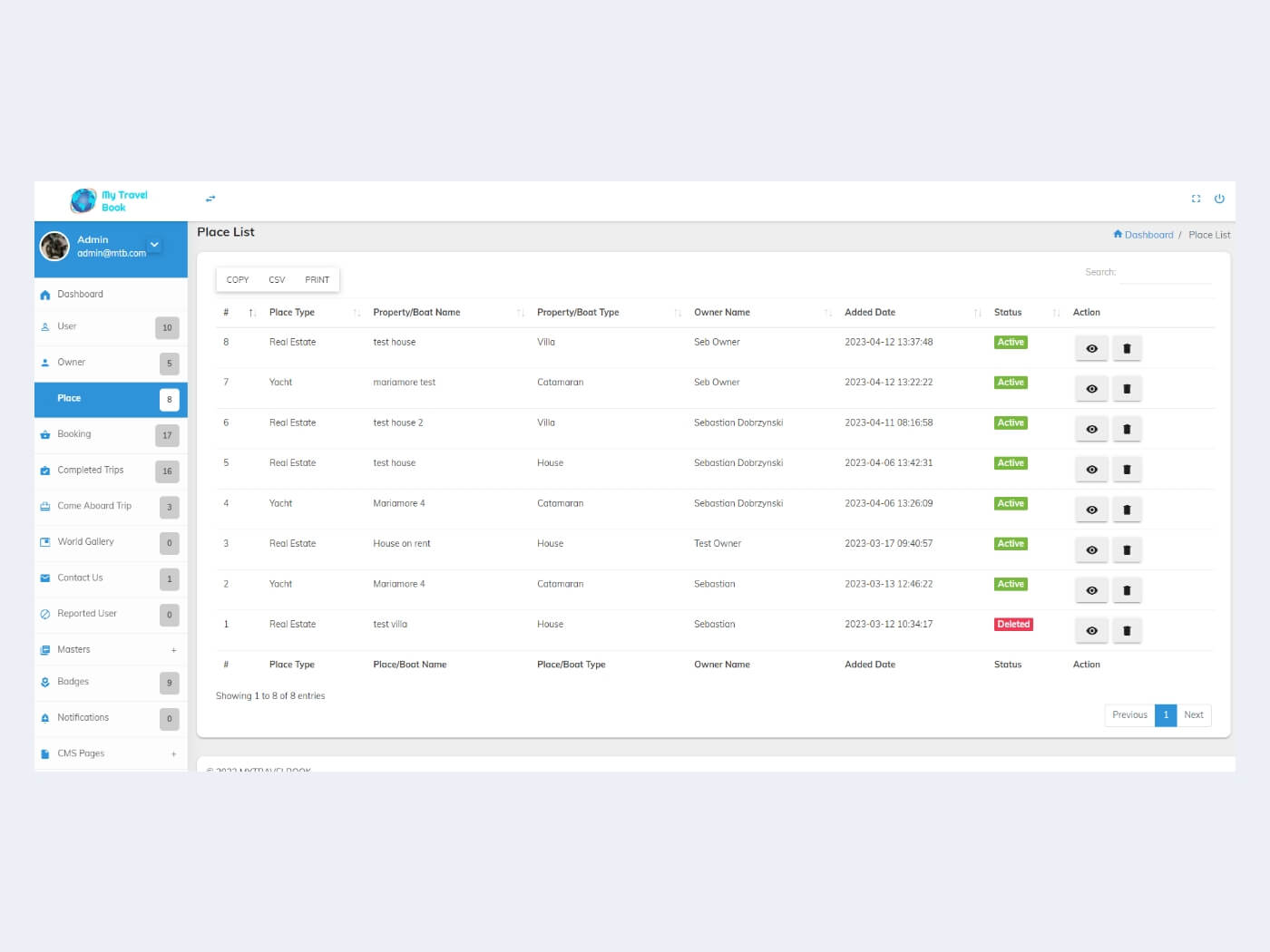The width and height of the screenshot is (1270, 952).
Task: Select Completed Trips in sidebar
Action: [90, 471]
